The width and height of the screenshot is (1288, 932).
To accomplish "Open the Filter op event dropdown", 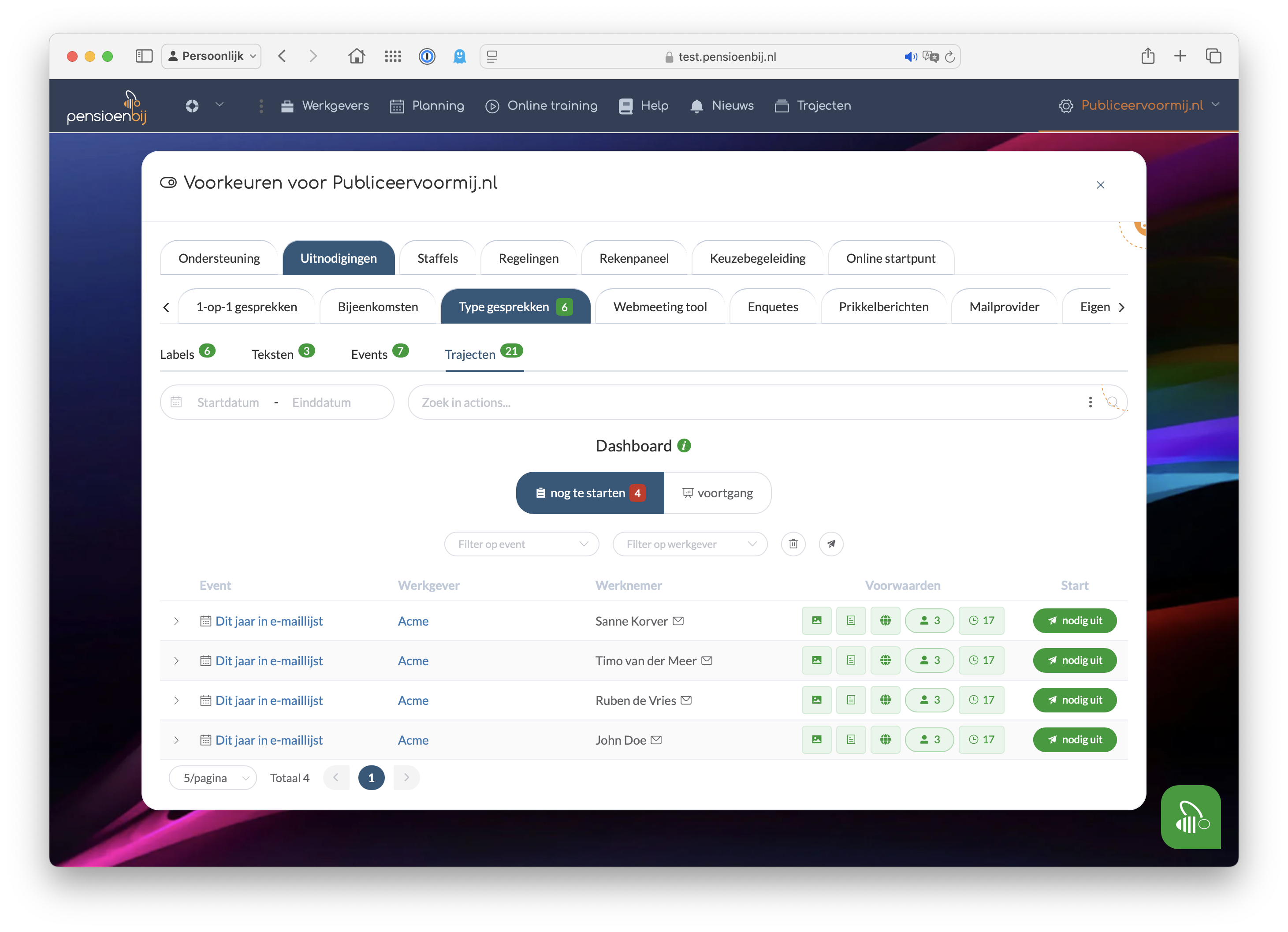I will (521, 544).
